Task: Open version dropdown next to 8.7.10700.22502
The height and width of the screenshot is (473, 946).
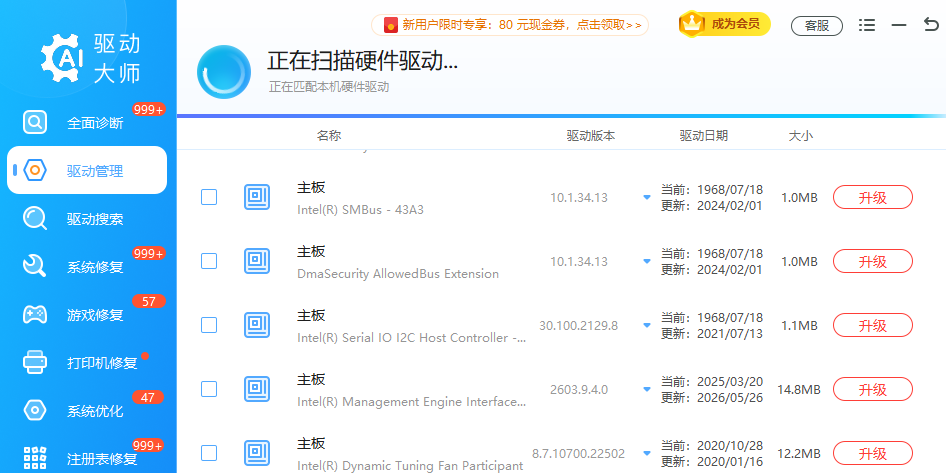Action: (647, 453)
